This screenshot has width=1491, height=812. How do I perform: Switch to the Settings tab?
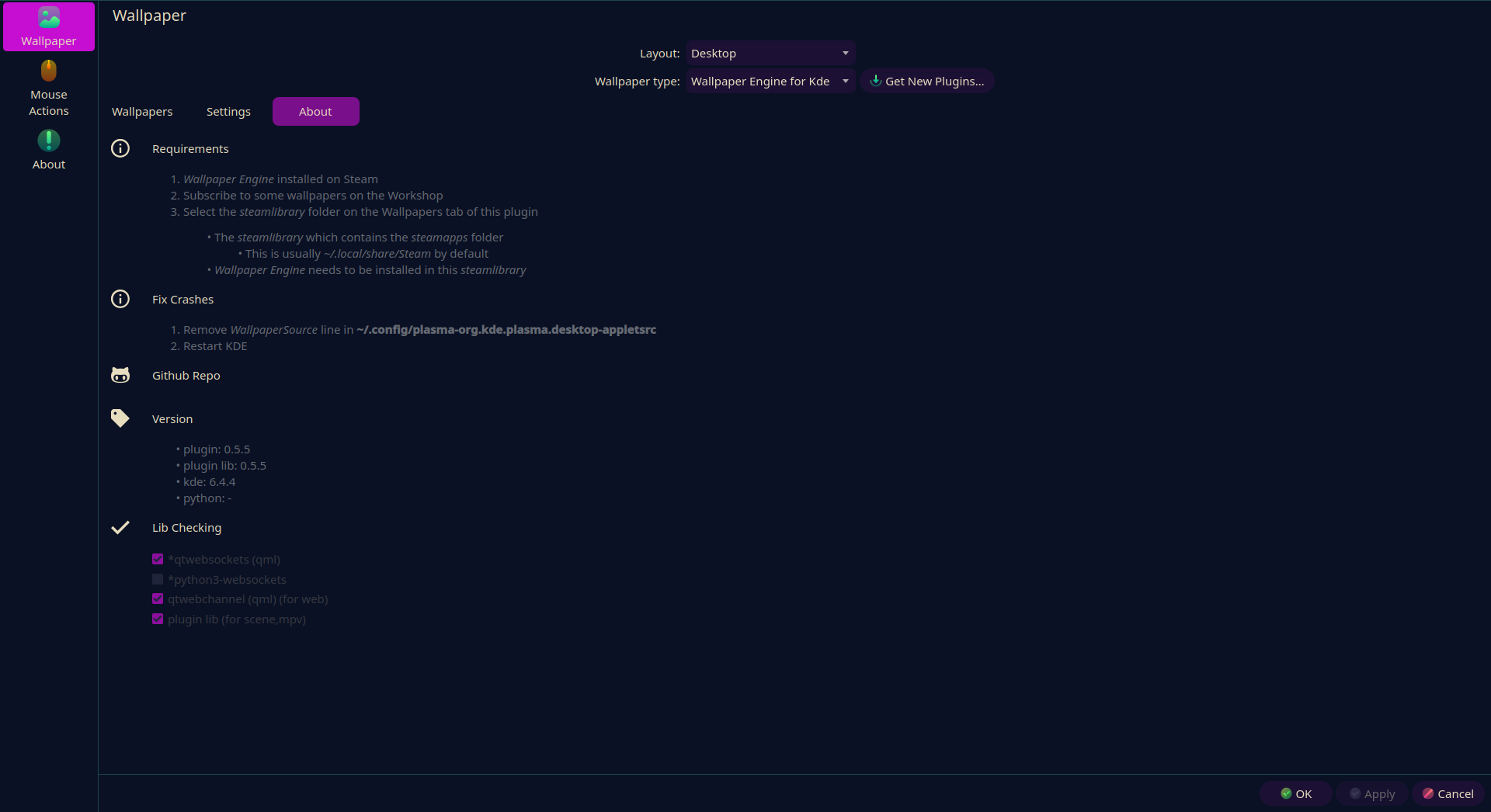pos(228,112)
